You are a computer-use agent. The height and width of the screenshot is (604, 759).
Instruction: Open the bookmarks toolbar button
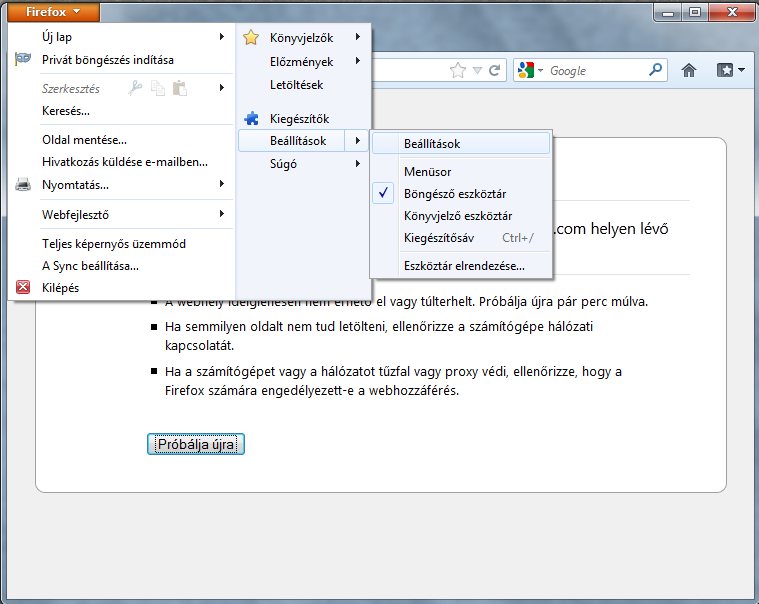(x=725, y=71)
